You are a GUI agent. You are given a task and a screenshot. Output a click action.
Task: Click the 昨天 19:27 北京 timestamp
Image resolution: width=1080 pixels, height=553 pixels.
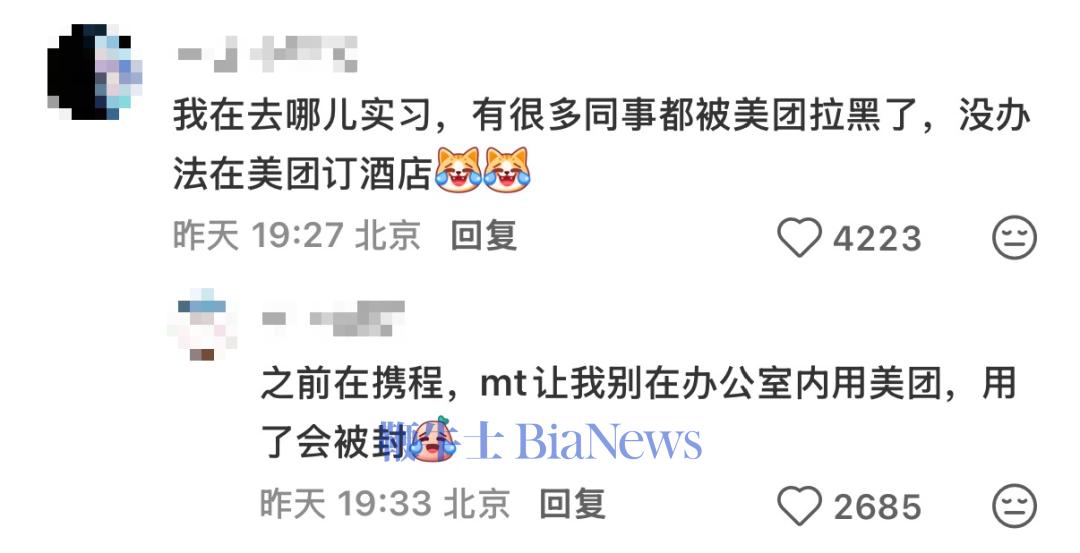tap(296, 236)
